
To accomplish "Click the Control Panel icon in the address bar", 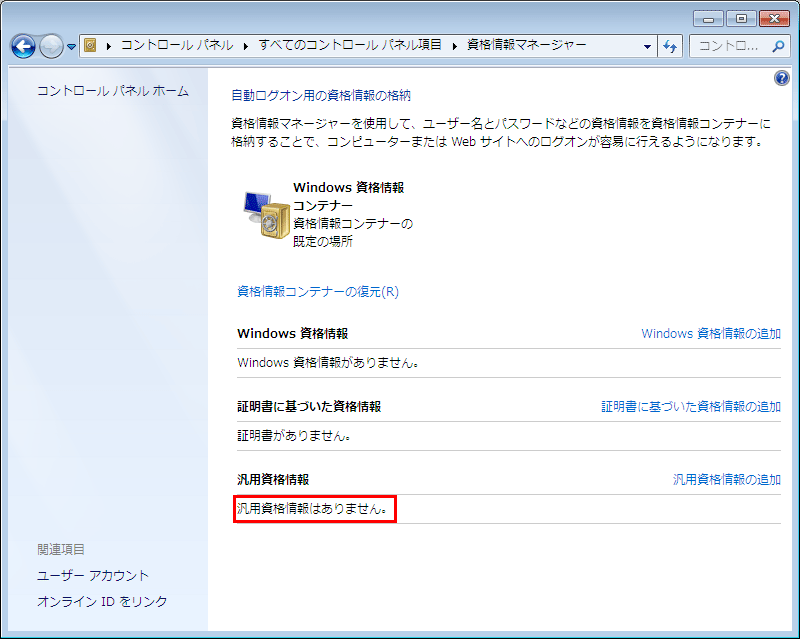I will coord(88,45).
